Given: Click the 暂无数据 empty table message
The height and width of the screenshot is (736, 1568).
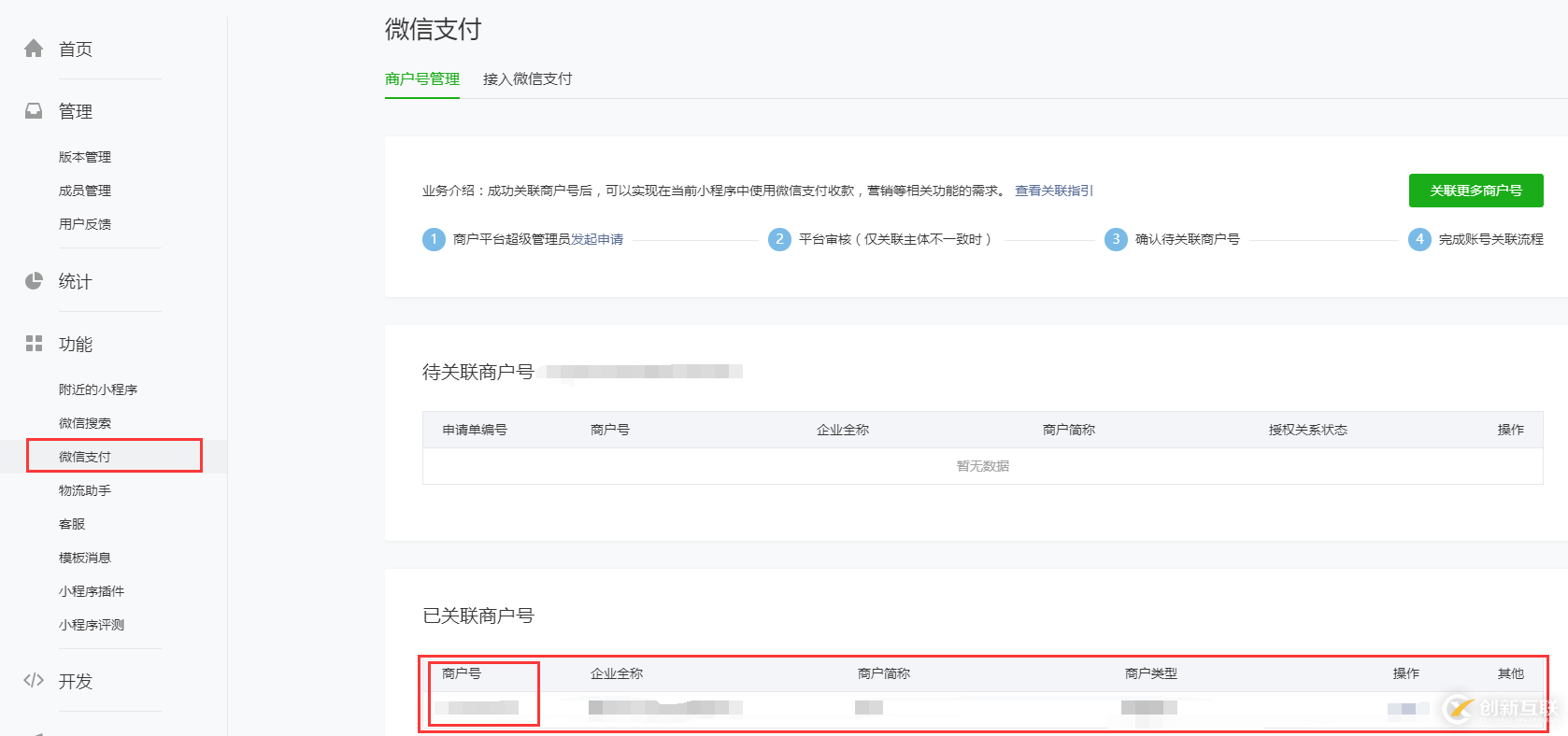Looking at the screenshot, I should pos(983,466).
